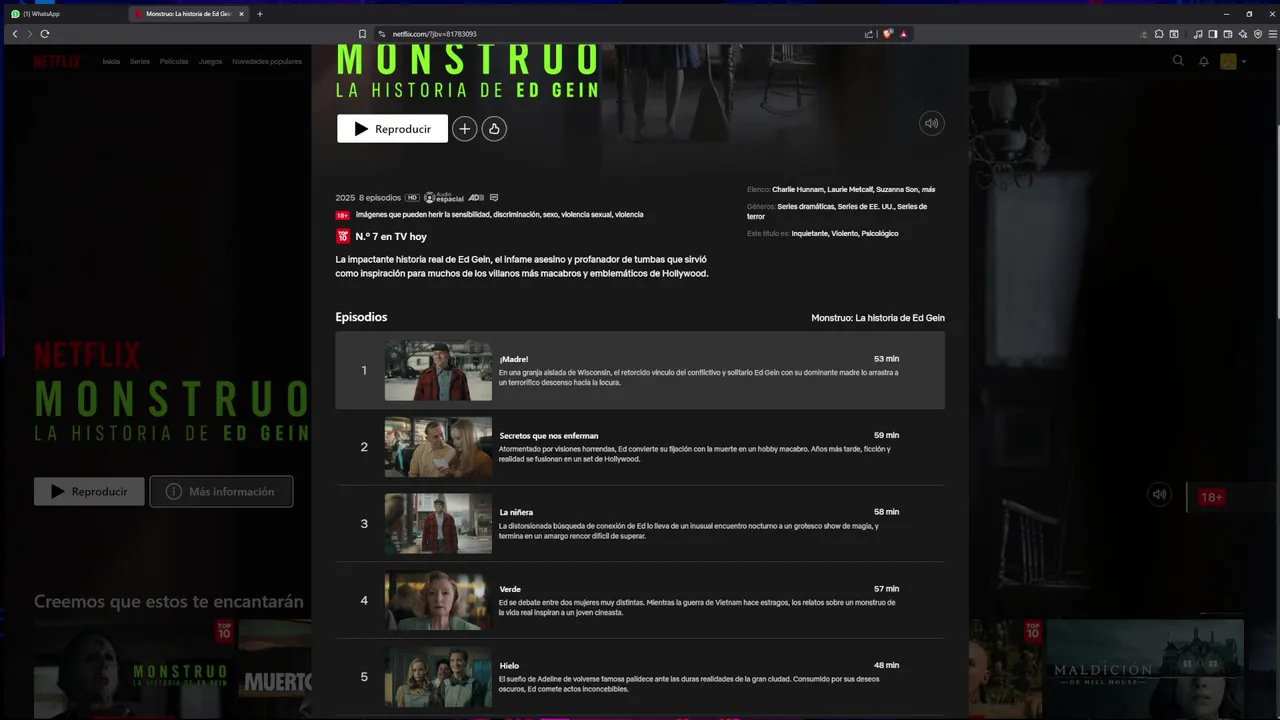Open Series dramáticas genre link
The height and width of the screenshot is (720, 1280).
click(x=805, y=206)
